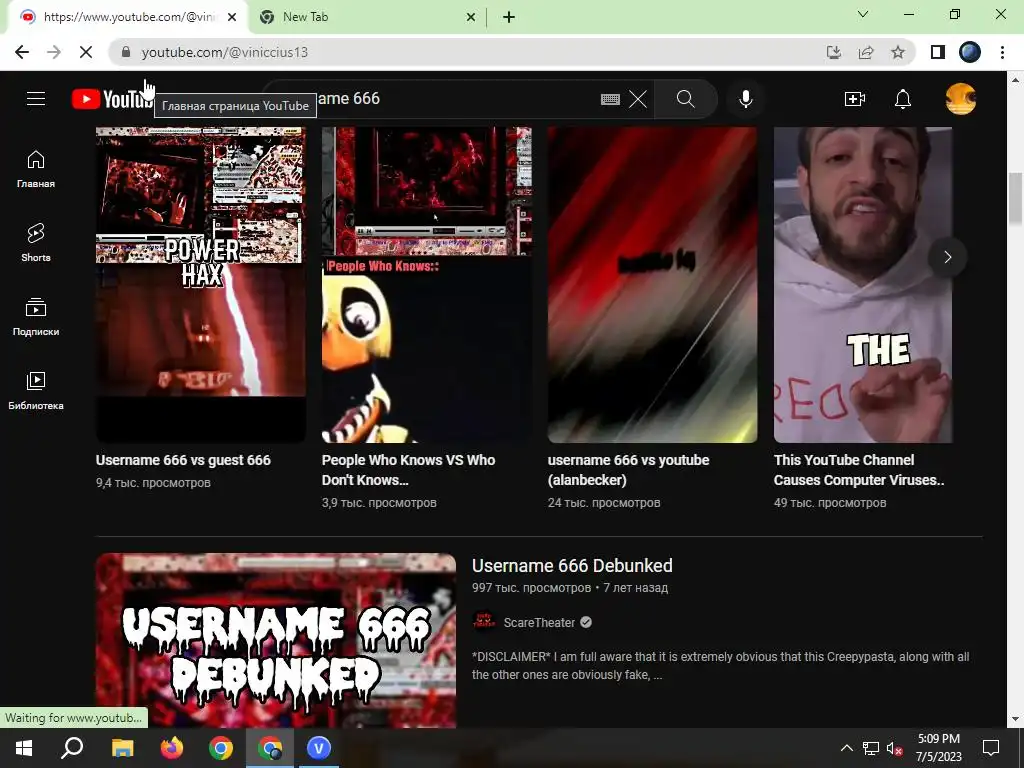The width and height of the screenshot is (1024, 768).
Task: Open Подписки subscriptions in sidebar
Action: (36, 317)
